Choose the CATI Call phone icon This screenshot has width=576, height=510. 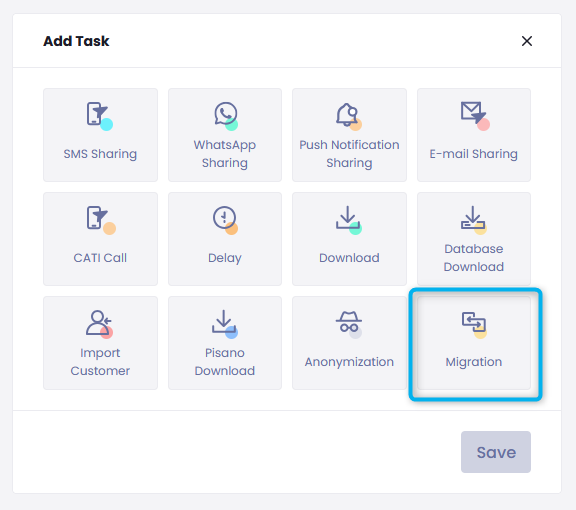[101, 220]
